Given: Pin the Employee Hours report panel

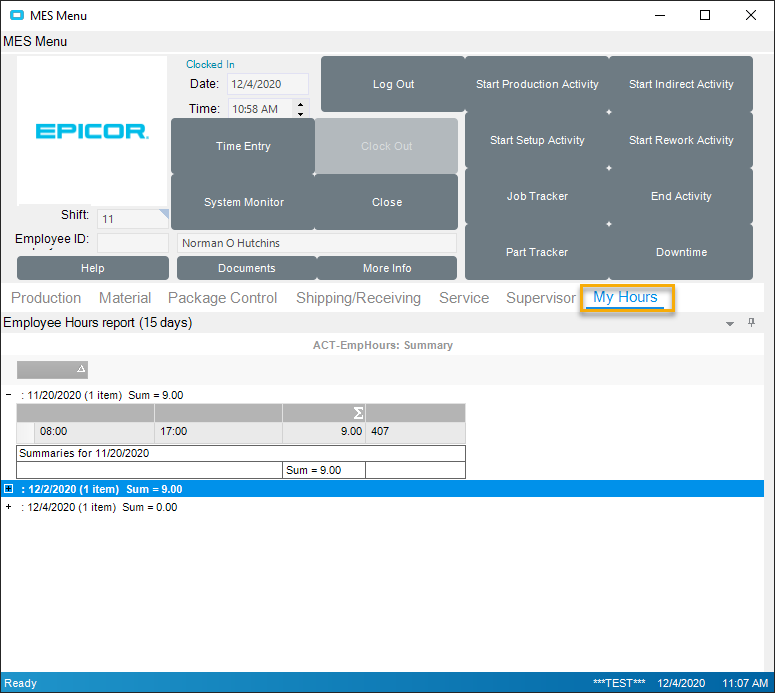Looking at the screenshot, I should tap(751, 323).
